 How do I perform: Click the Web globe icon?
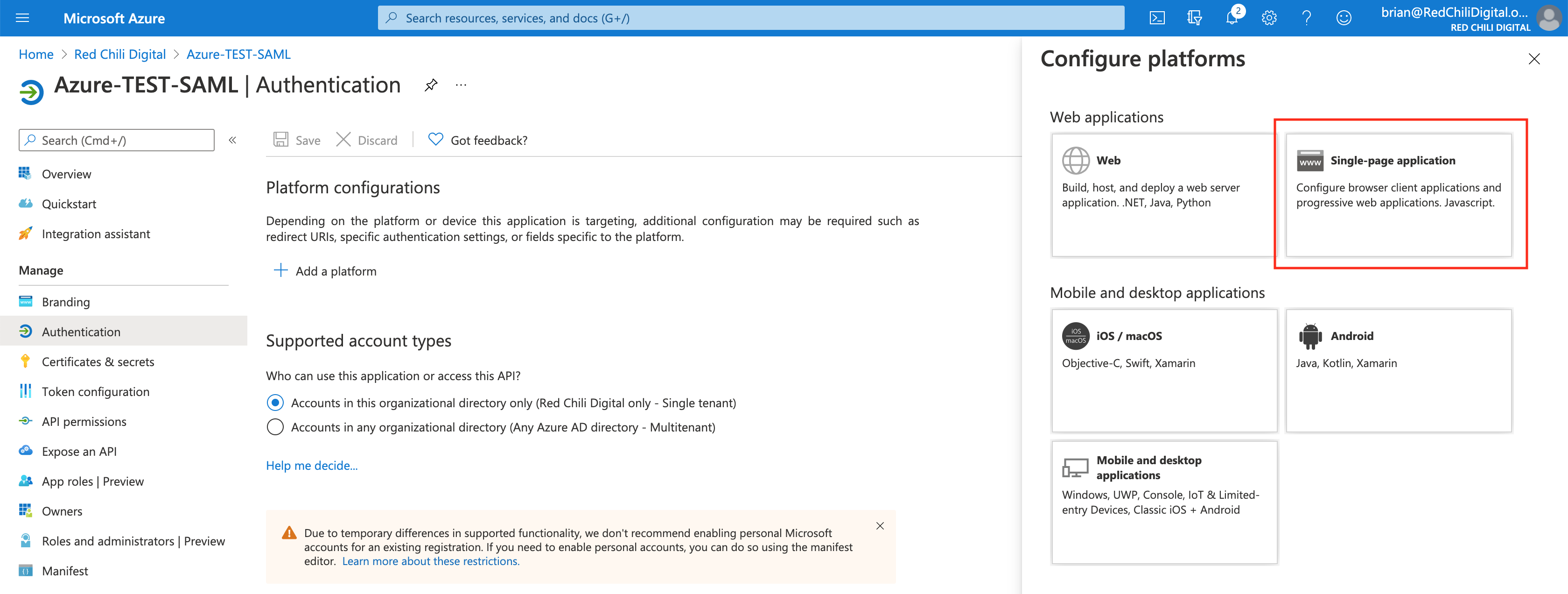click(1076, 161)
